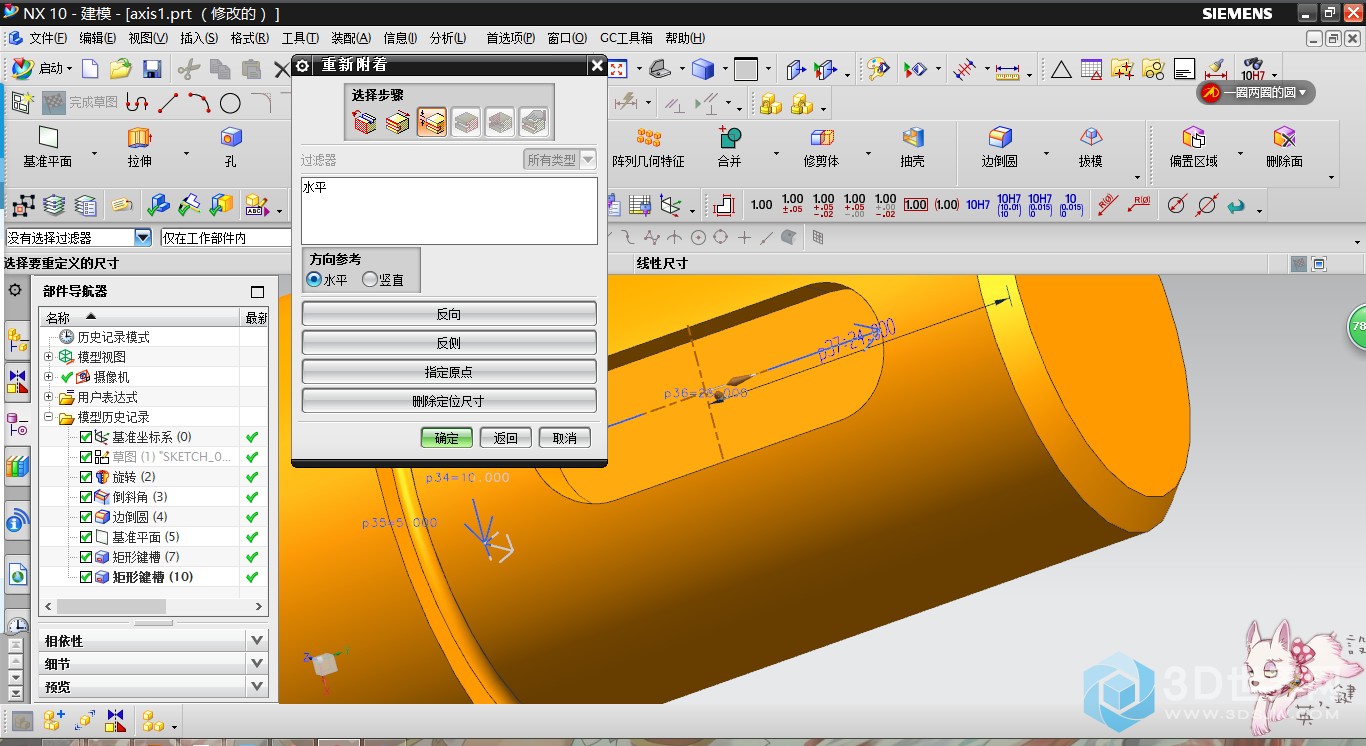
Task: Select the Line sketch tool
Action: pos(168,102)
